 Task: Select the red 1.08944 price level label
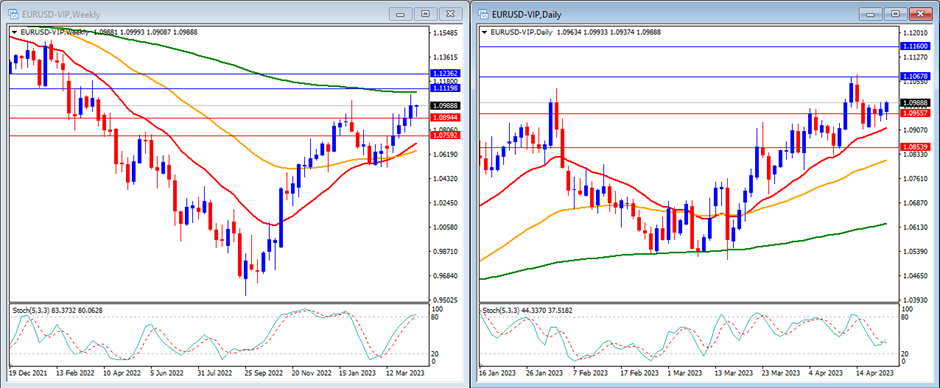point(445,118)
